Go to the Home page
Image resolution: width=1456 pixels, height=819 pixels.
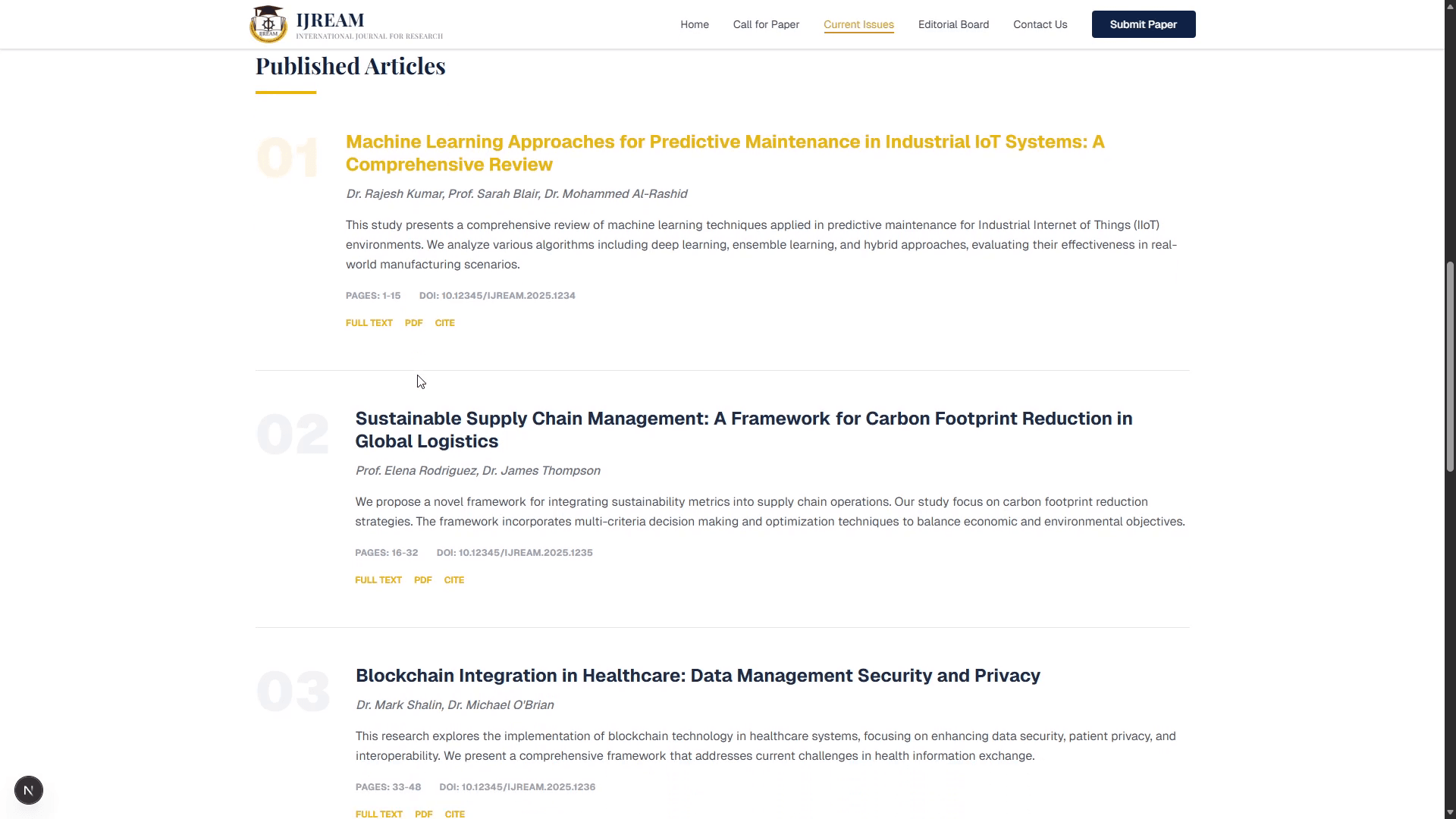tap(694, 24)
